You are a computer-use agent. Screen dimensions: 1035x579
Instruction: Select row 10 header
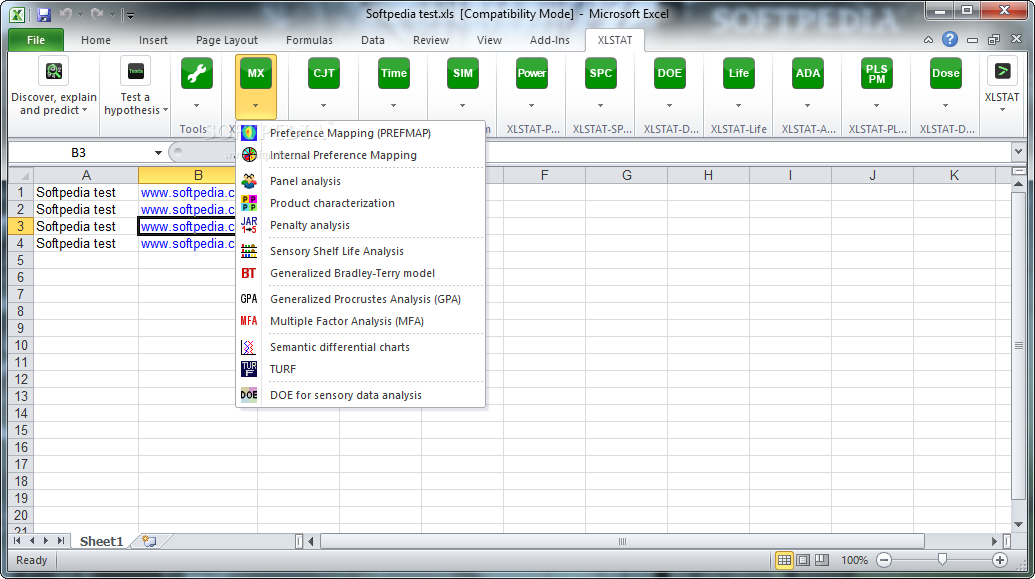tap(20, 345)
